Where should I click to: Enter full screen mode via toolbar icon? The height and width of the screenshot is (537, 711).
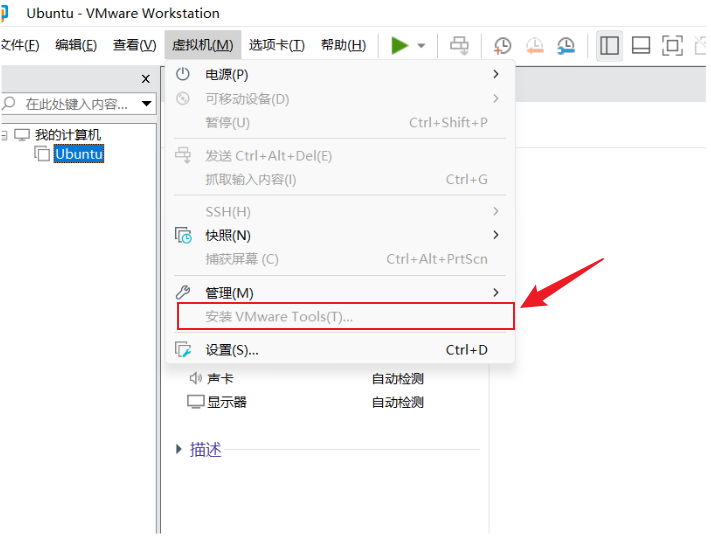click(673, 45)
